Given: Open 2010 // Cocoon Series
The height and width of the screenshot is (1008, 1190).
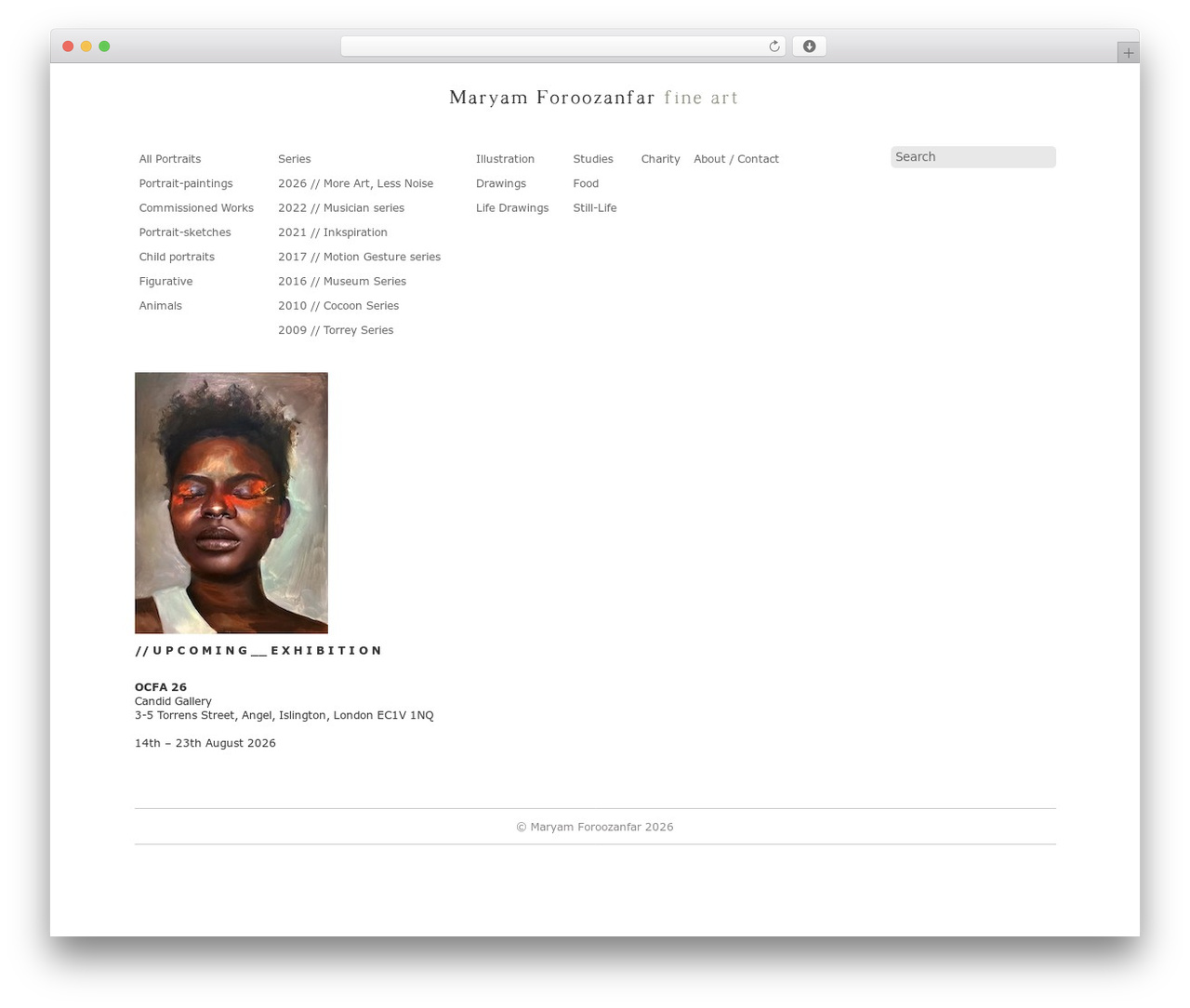Looking at the screenshot, I should (x=338, y=306).
